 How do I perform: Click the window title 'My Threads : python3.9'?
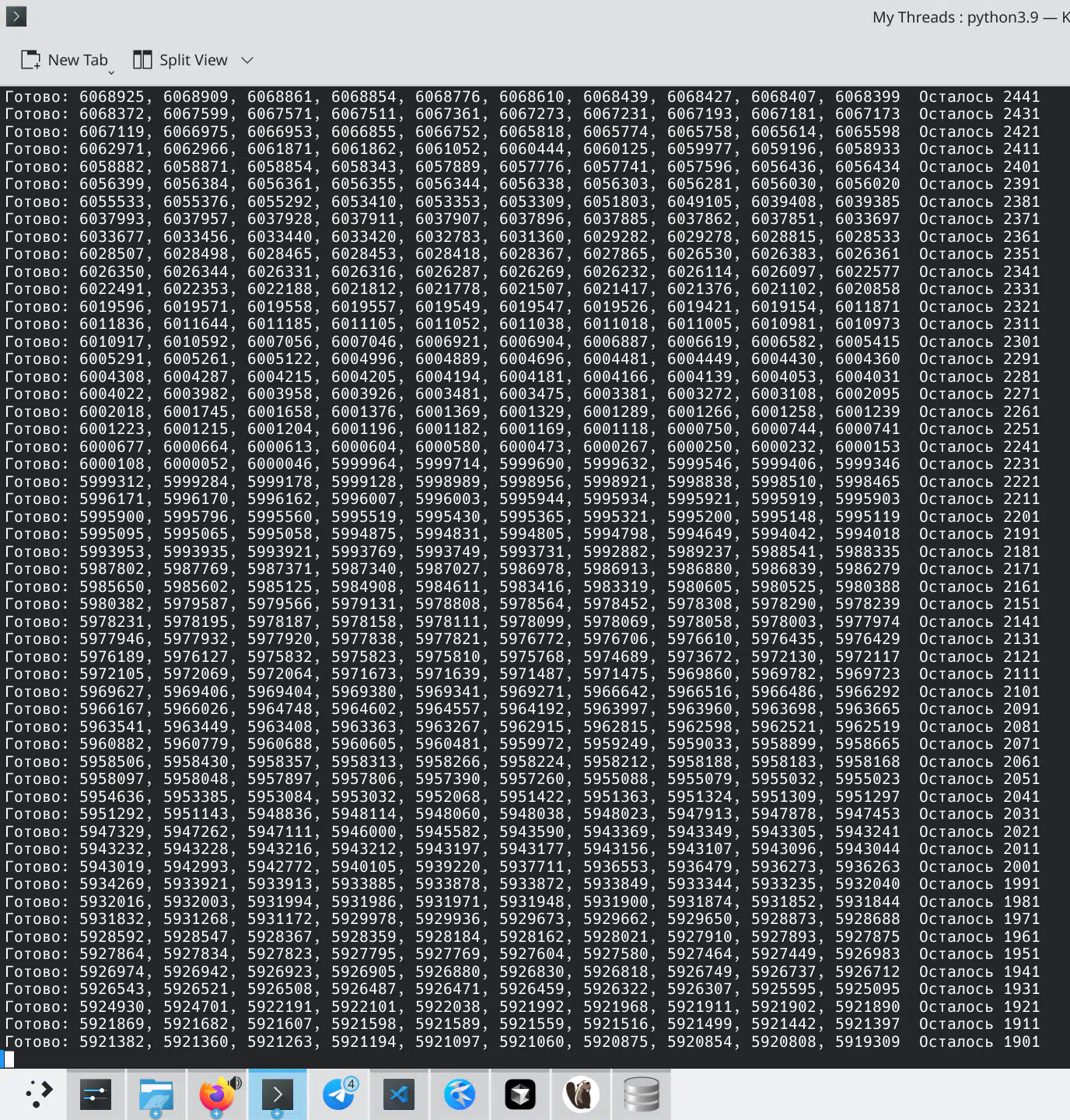tap(955, 17)
